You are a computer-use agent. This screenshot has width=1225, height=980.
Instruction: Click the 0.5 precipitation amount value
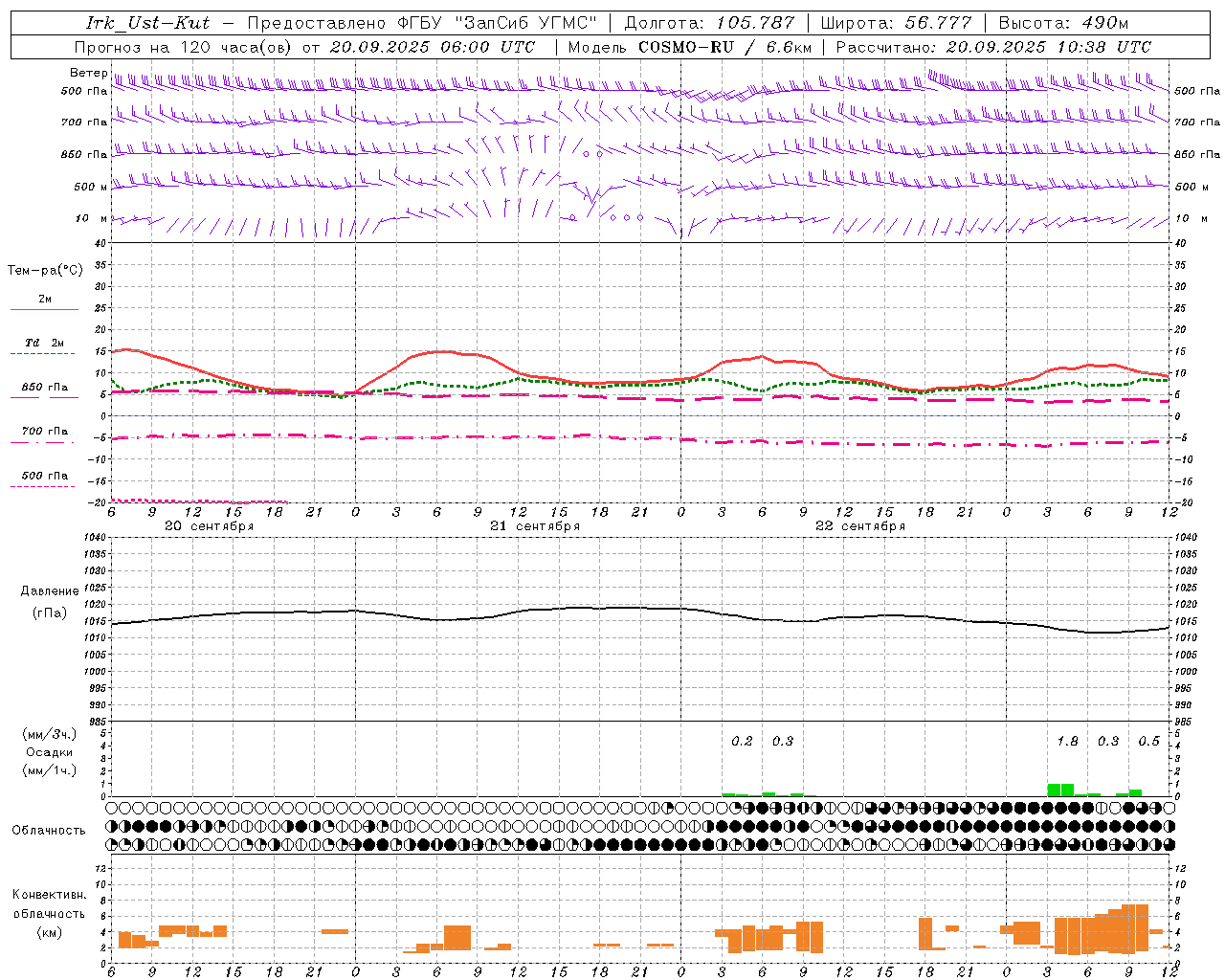1148,742
